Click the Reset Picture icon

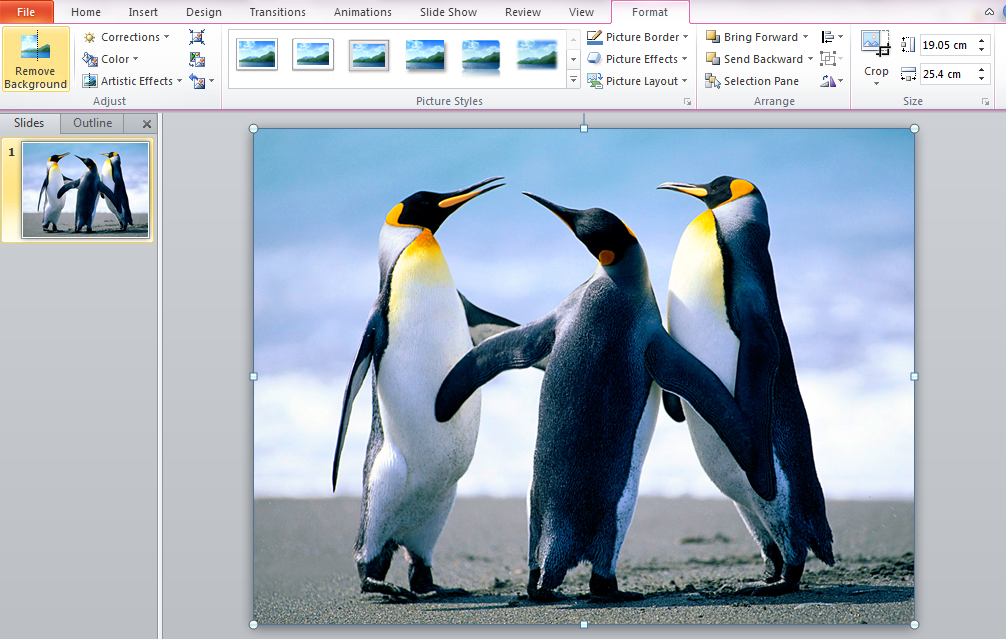(197, 81)
